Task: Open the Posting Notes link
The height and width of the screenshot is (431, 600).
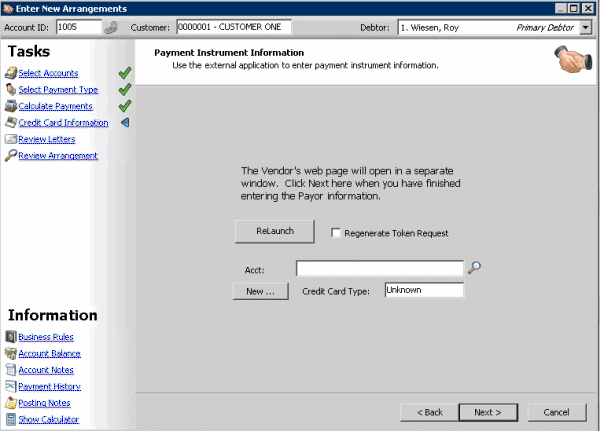Action: click(44, 403)
